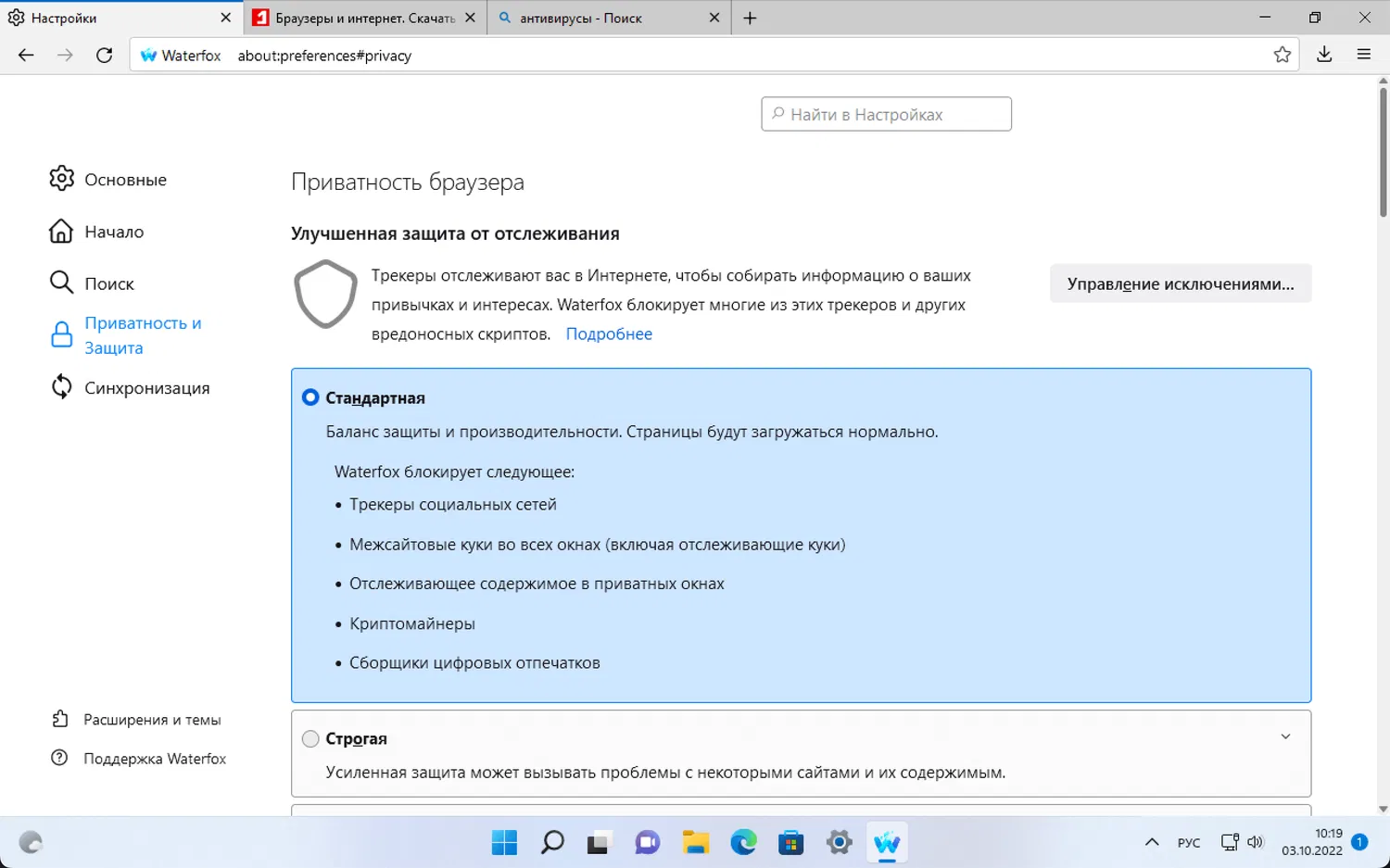Launch the Chat app from taskbar
1390x868 pixels.
tap(647, 842)
